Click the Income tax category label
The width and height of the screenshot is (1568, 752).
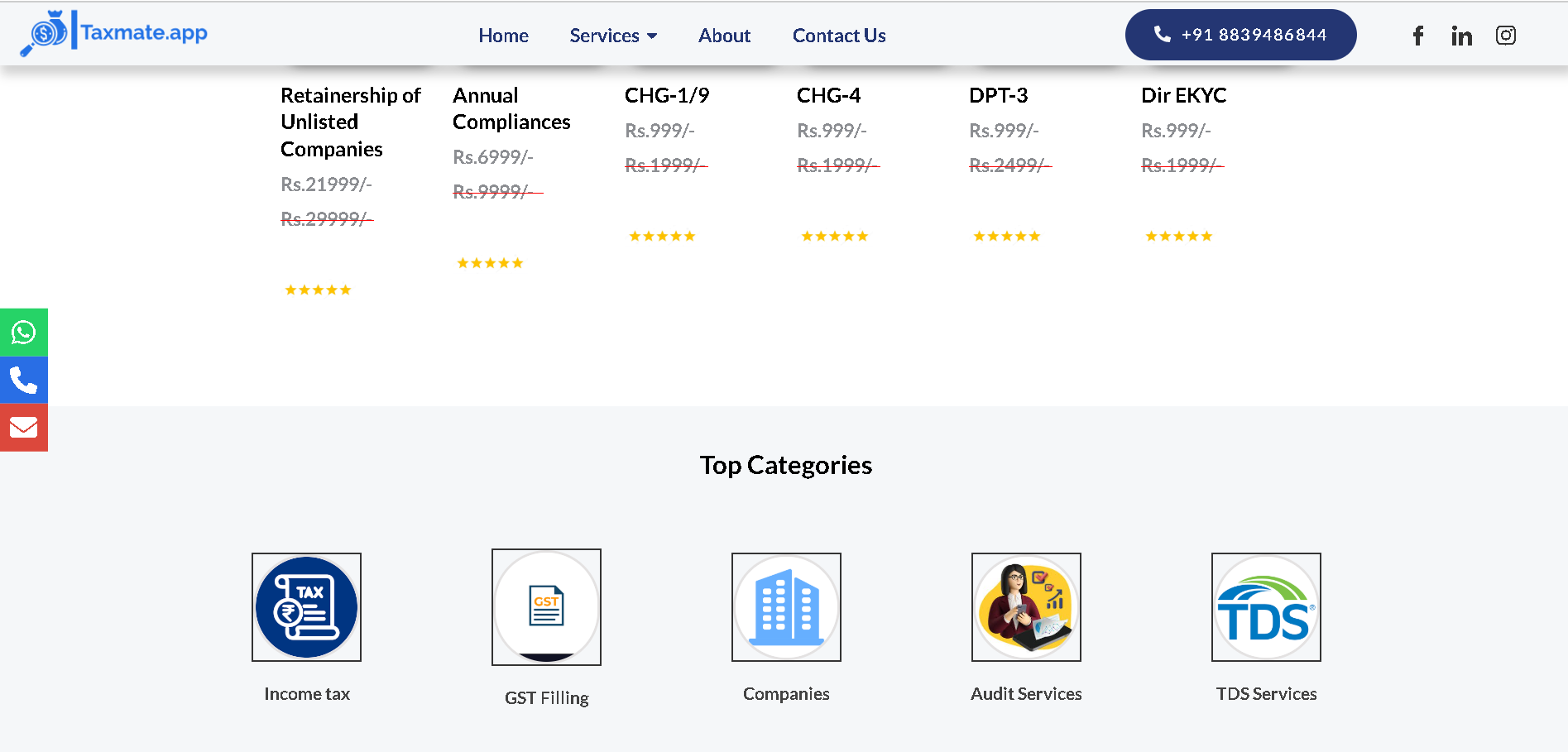click(x=307, y=694)
